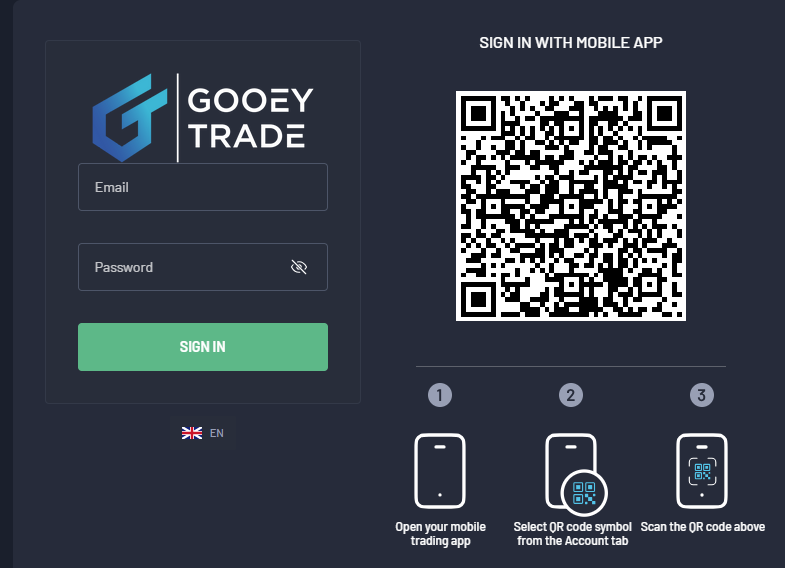The image size is (785, 568).
Task: Focus the Password input field
Action: pos(203,267)
